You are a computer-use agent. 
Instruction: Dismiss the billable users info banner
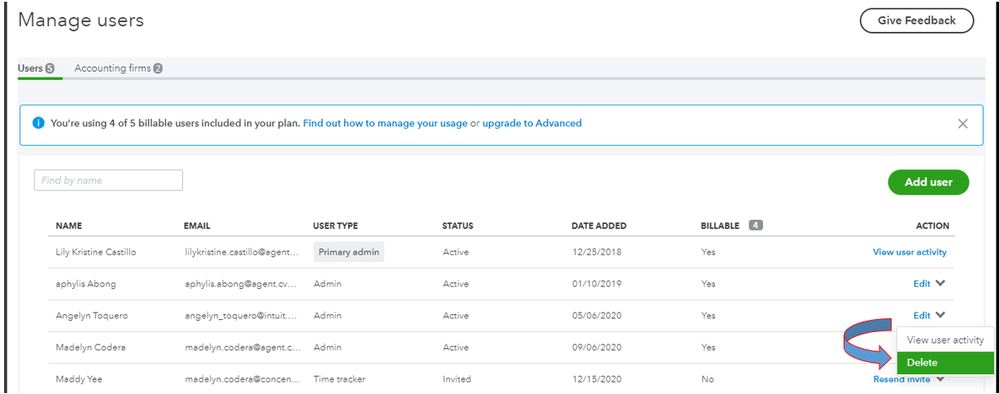[963, 124]
